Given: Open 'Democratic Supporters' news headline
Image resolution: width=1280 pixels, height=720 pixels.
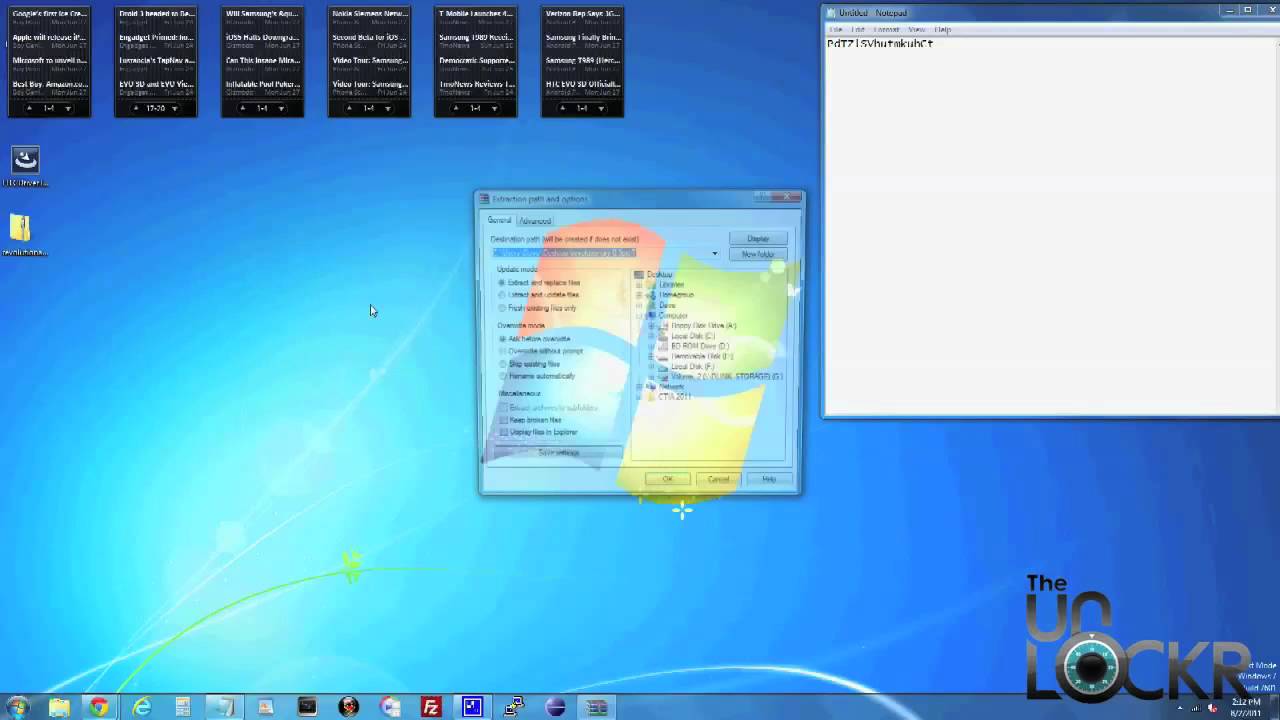Looking at the screenshot, I should (x=475, y=61).
